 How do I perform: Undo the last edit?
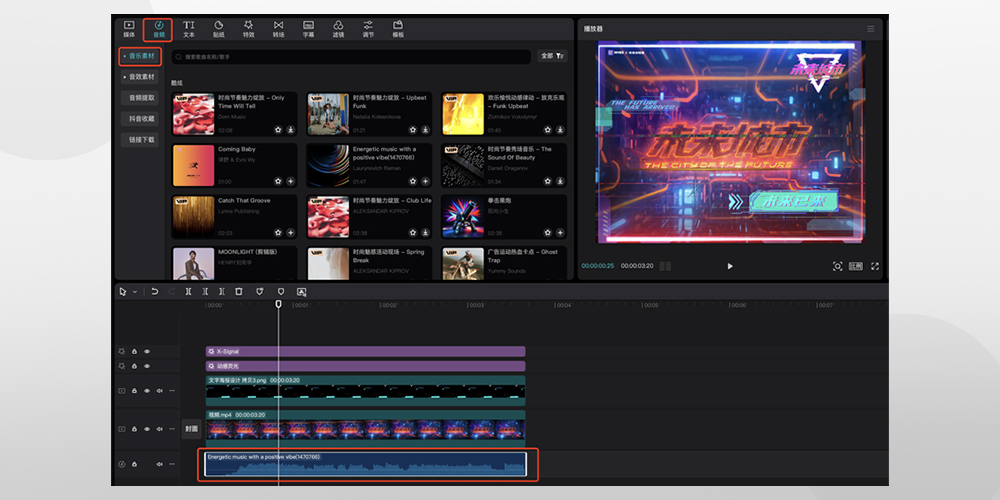(154, 291)
